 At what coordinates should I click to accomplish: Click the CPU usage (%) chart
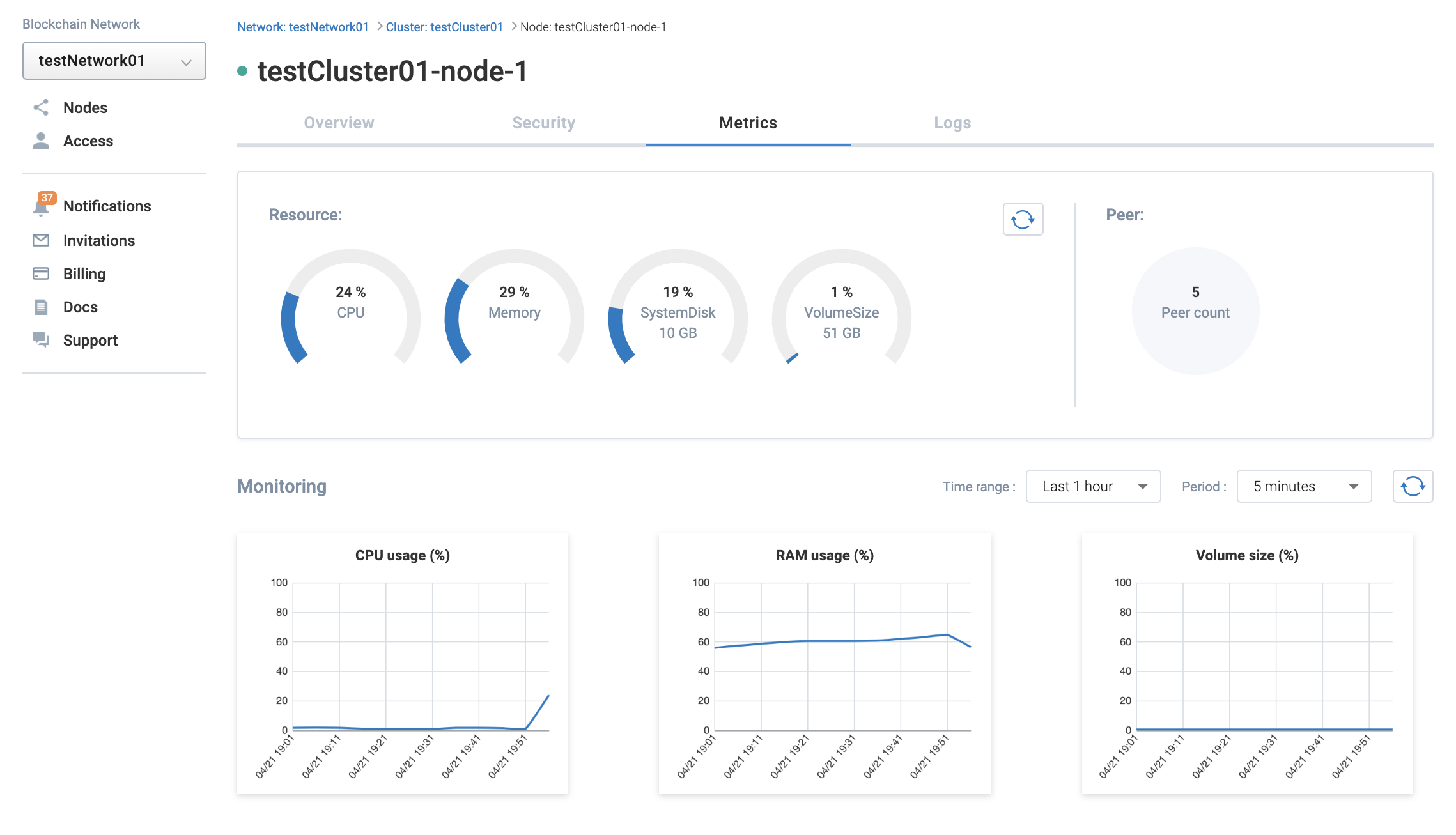click(x=403, y=664)
